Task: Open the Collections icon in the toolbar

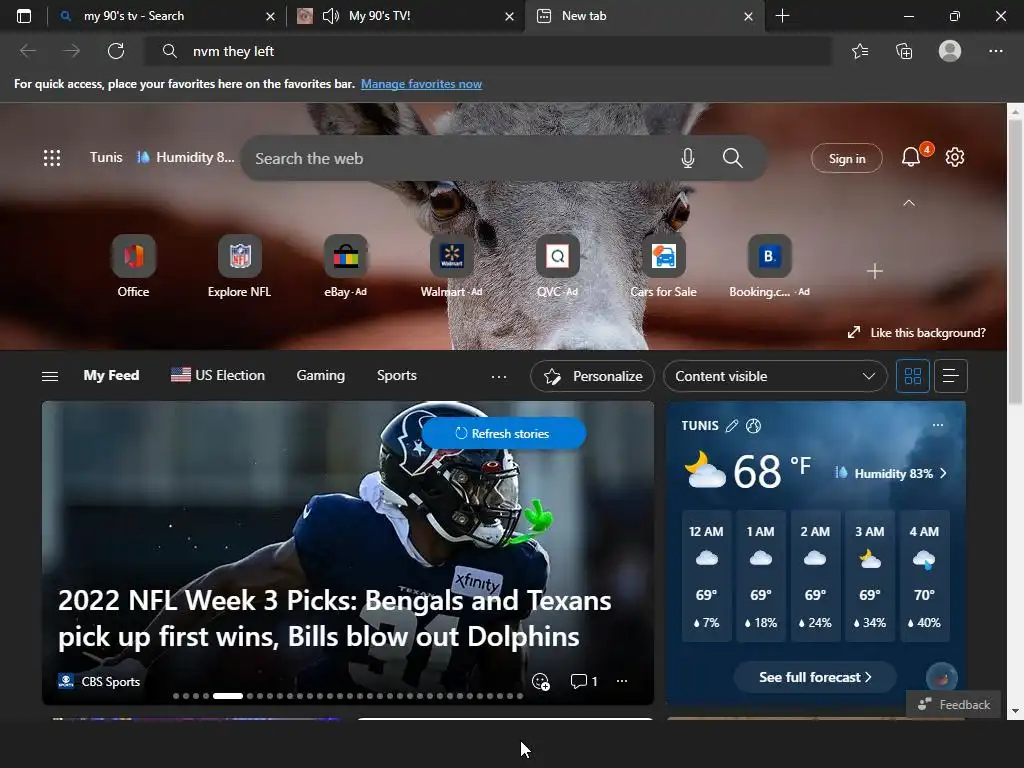Action: 904,51
